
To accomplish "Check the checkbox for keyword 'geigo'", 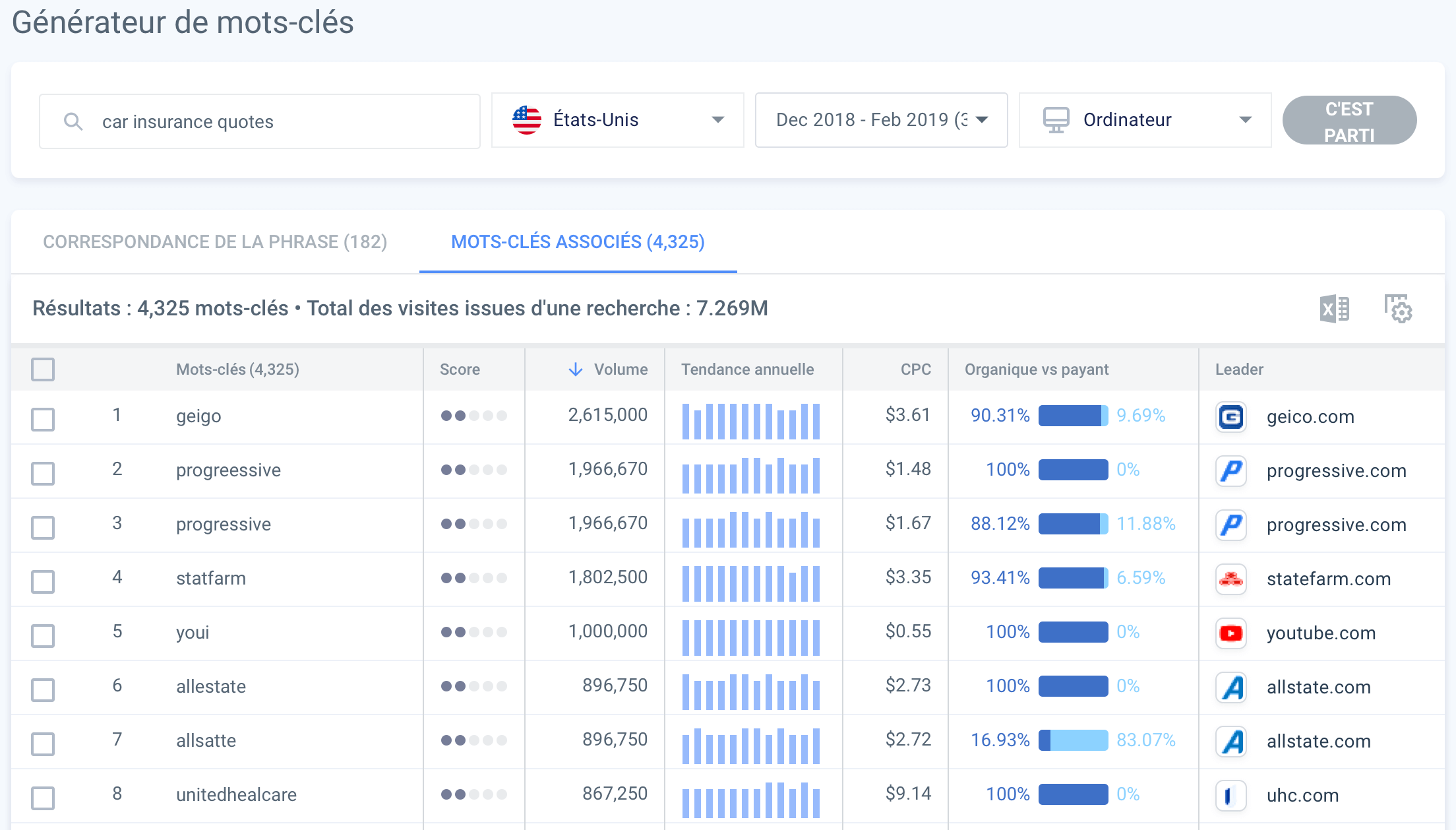I will coord(43,418).
